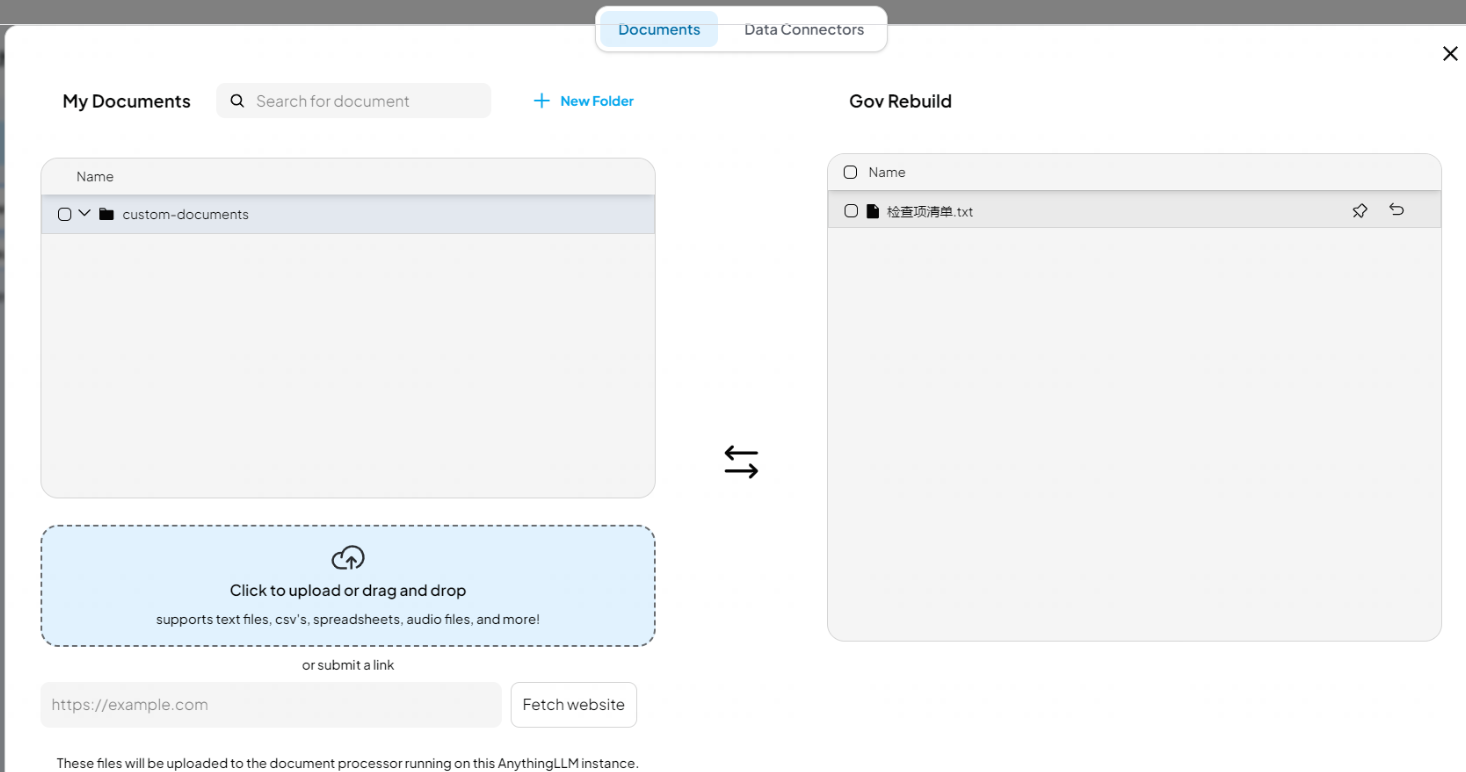Click the https://example.com link field

271,705
